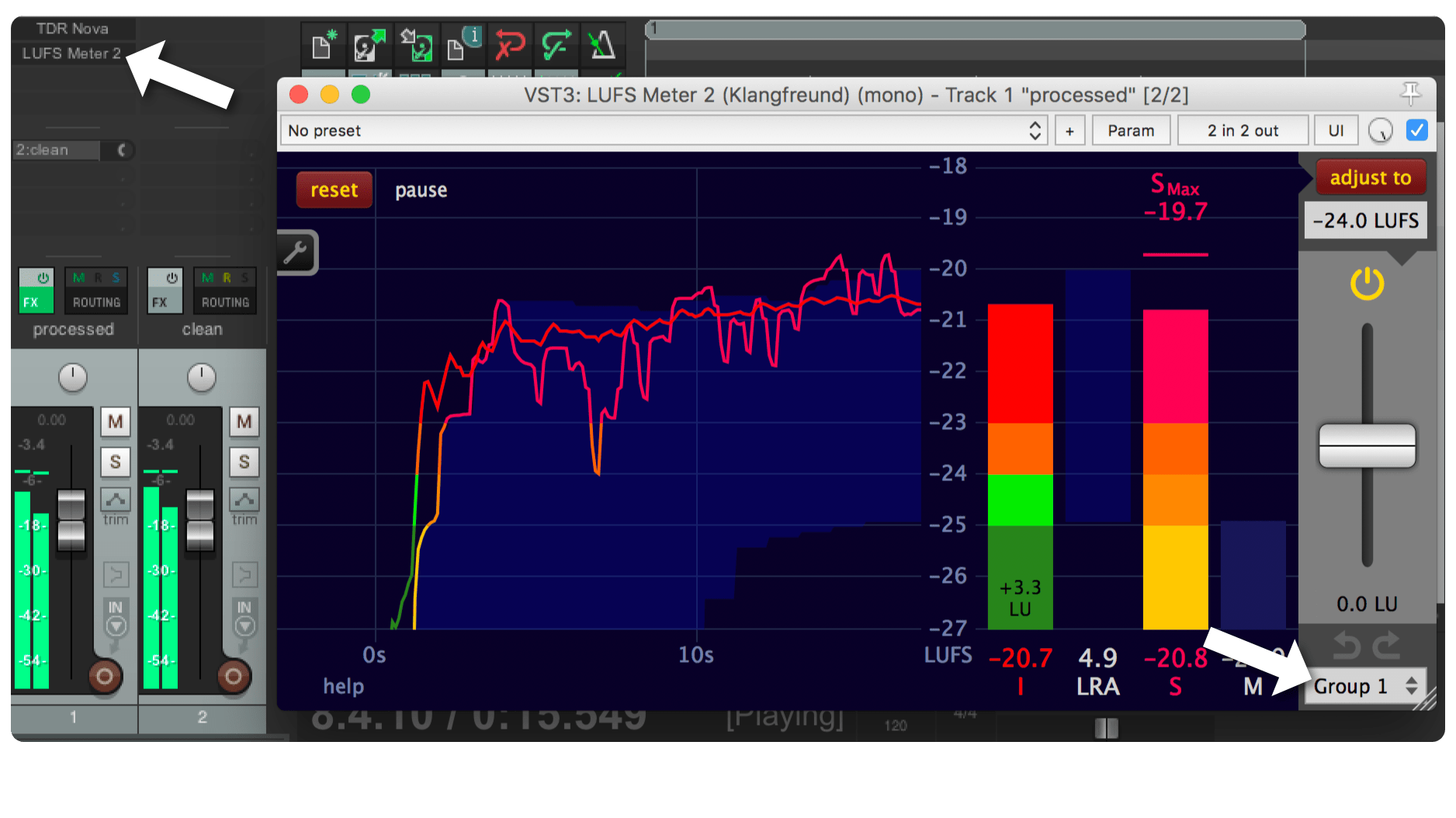Click the 2:clean send knob
1456x818 pixels.
point(121,150)
